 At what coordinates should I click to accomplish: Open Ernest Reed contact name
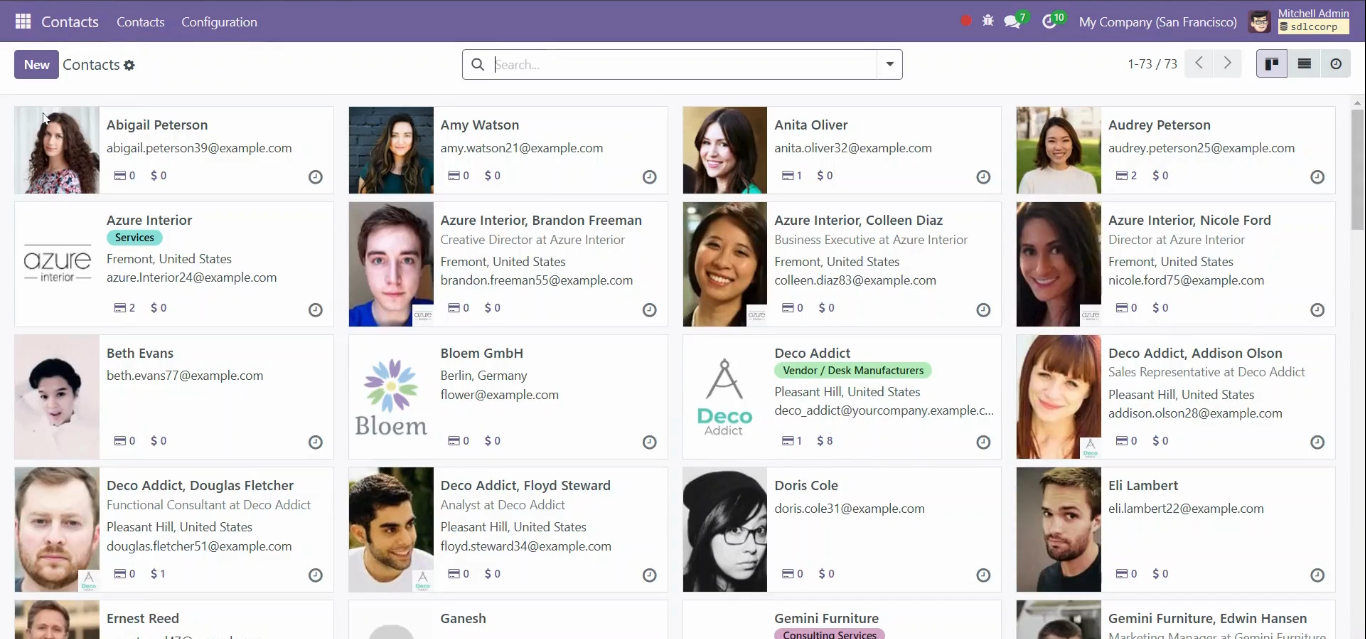(143, 618)
